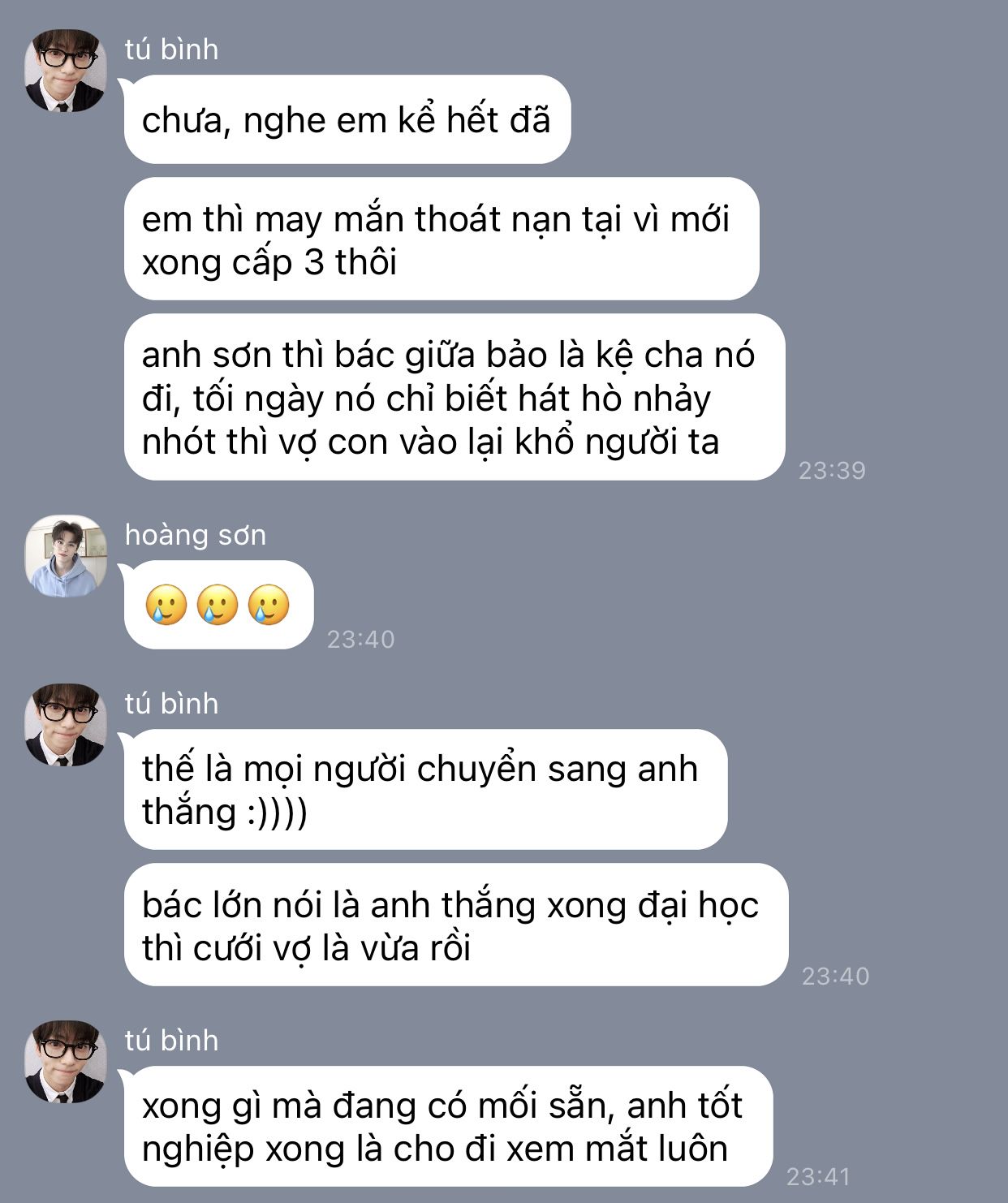
Task: Select the message about 'xong cấp 3 thôi'
Action: click(442, 239)
